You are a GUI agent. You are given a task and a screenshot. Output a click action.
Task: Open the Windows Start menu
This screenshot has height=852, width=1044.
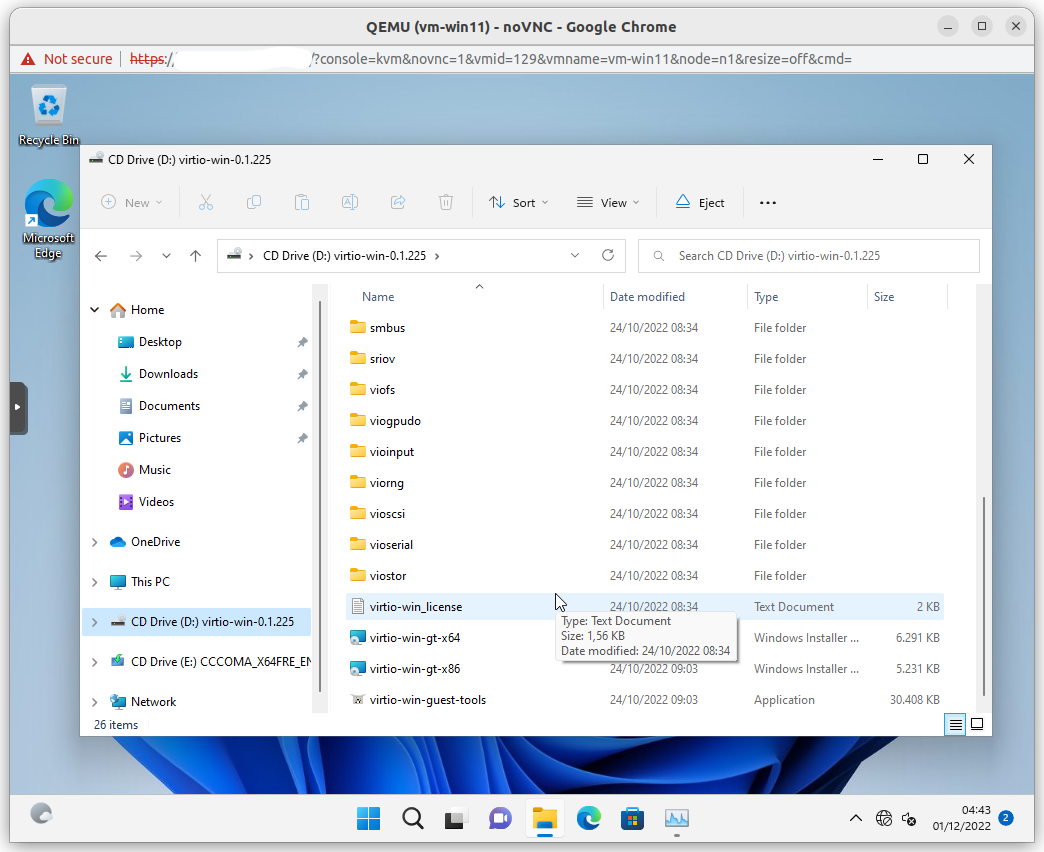coord(368,819)
